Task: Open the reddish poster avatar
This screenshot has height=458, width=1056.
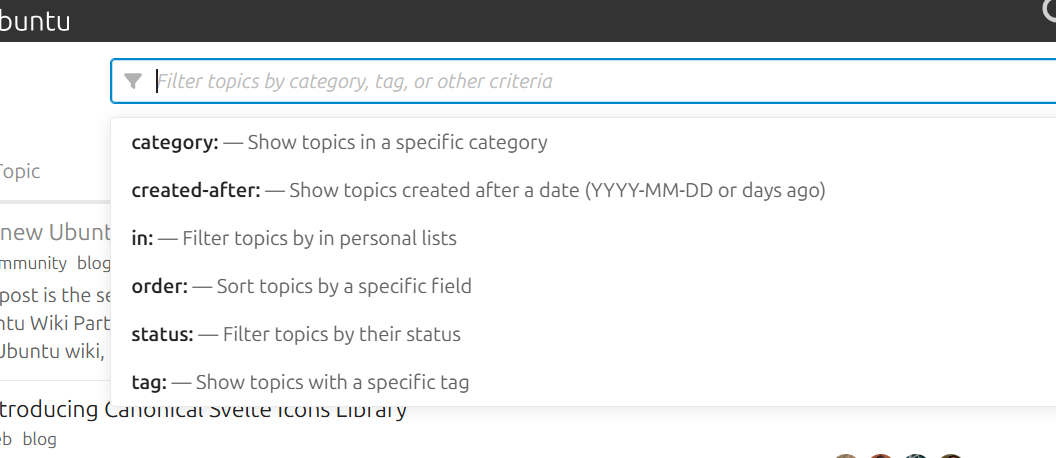Action: (x=881, y=456)
